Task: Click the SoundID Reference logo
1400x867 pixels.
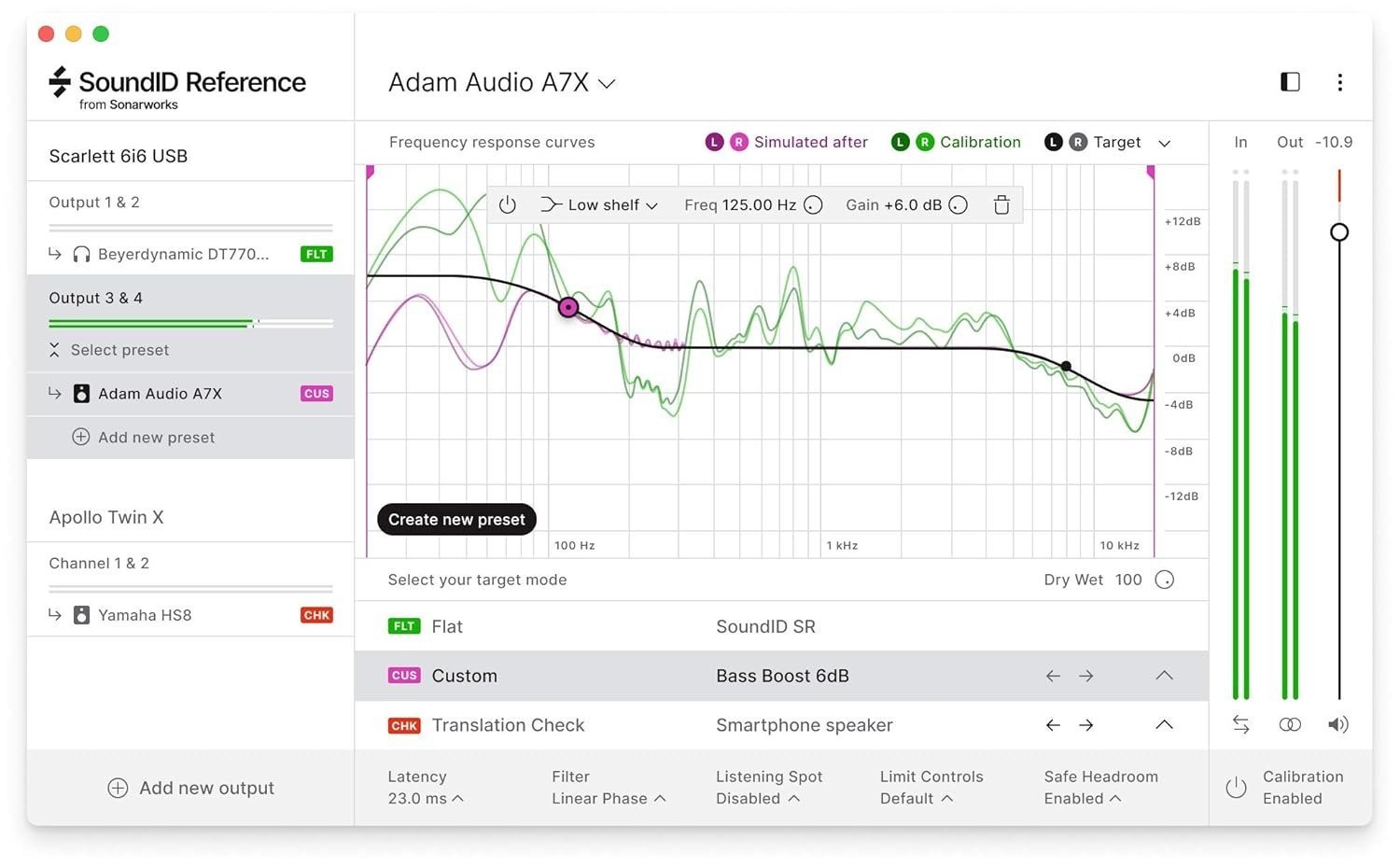Action: click(x=177, y=88)
